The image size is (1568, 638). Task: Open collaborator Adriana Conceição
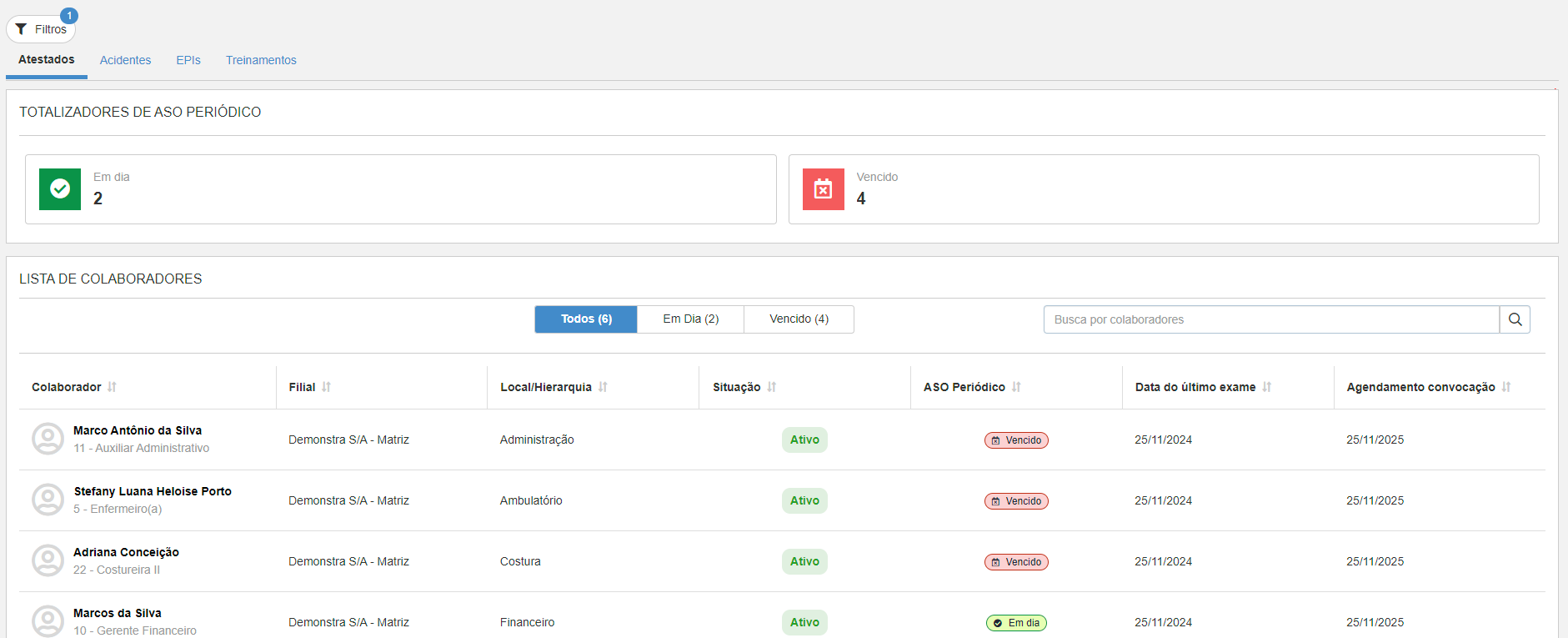click(x=126, y=552)
